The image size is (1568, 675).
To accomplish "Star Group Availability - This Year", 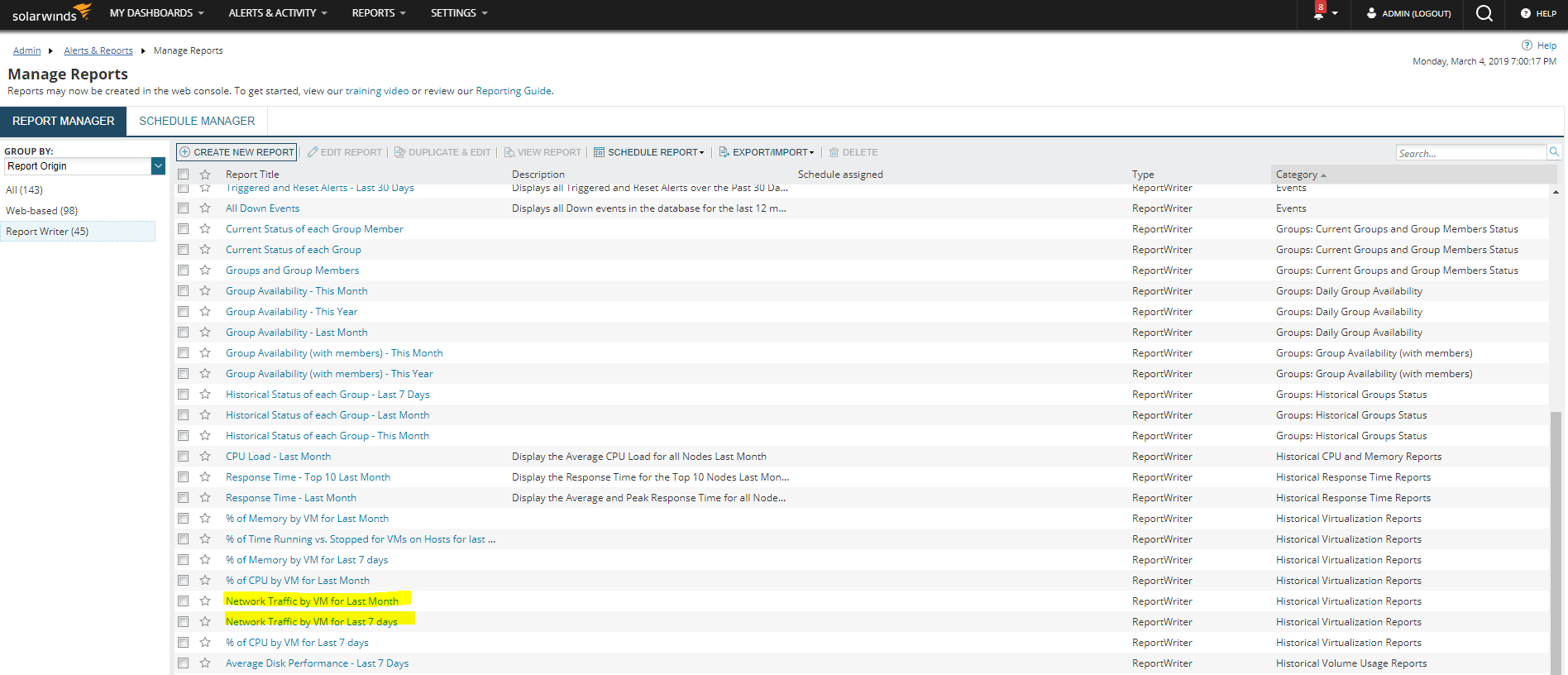I will [205, 312].
